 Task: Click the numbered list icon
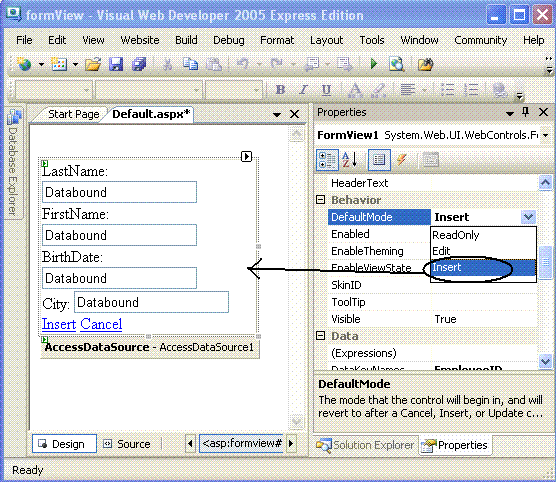471,90
